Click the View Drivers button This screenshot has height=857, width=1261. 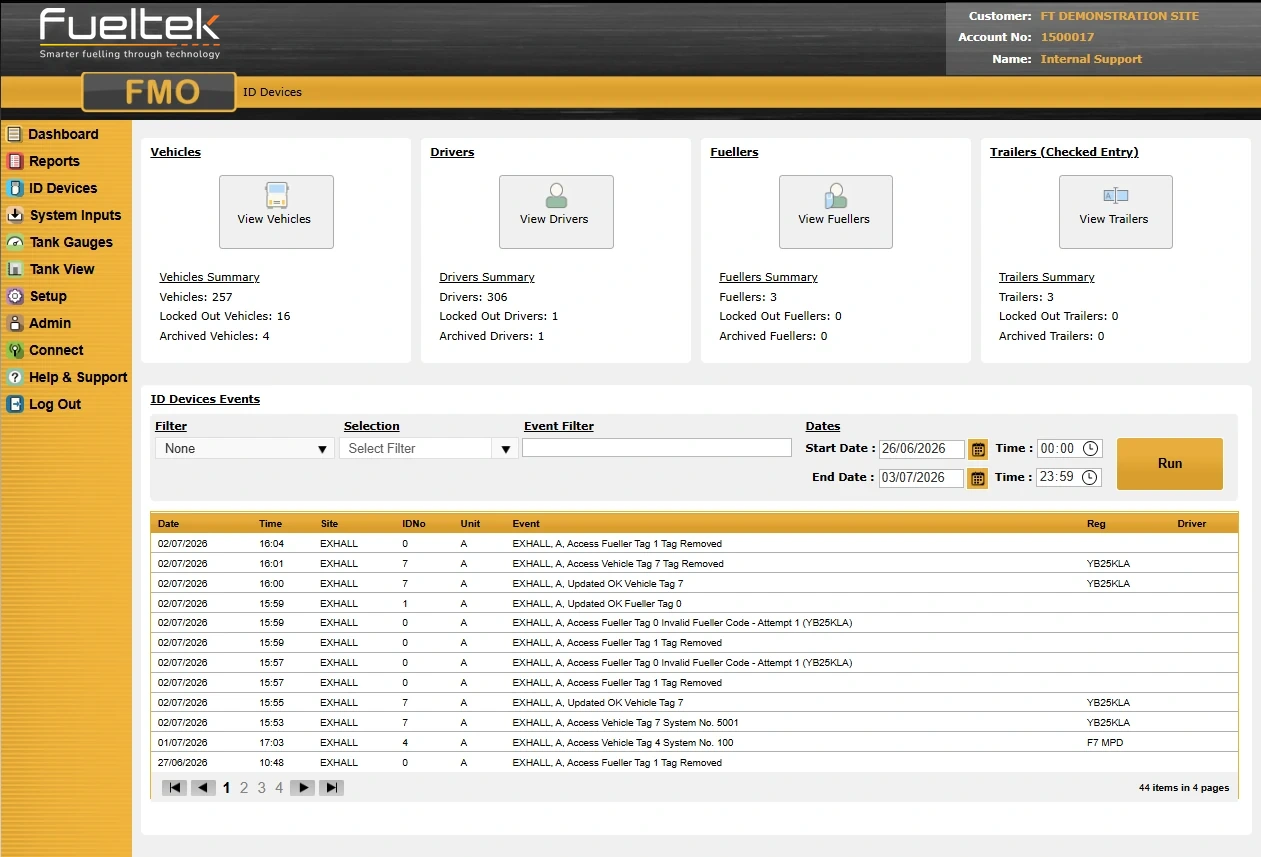(x=556, y=212)
